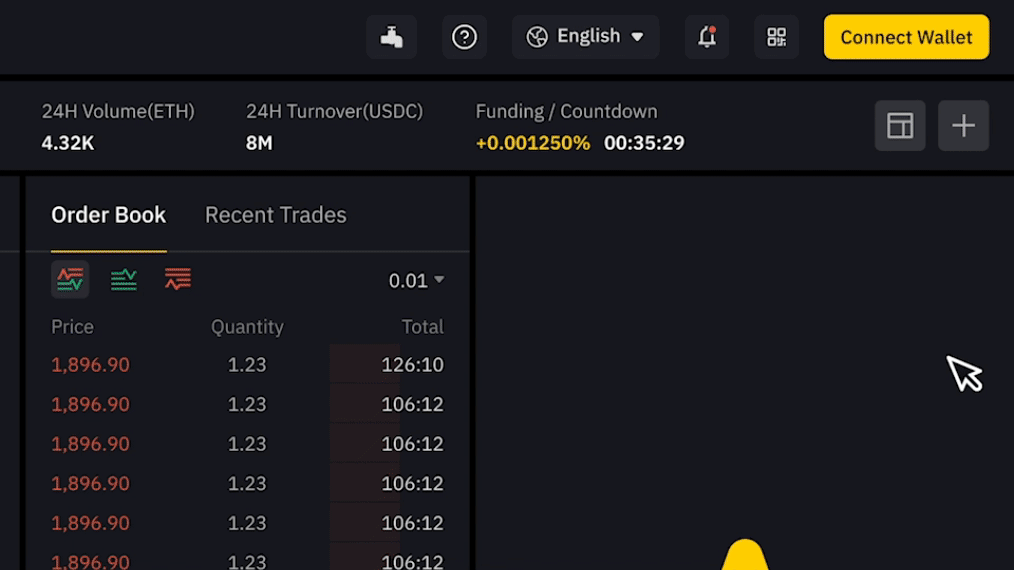Click the Connect Wallet button
The width and height of the screenshot is (1014, 570).
pyautogui.click(x=906, y=37)
